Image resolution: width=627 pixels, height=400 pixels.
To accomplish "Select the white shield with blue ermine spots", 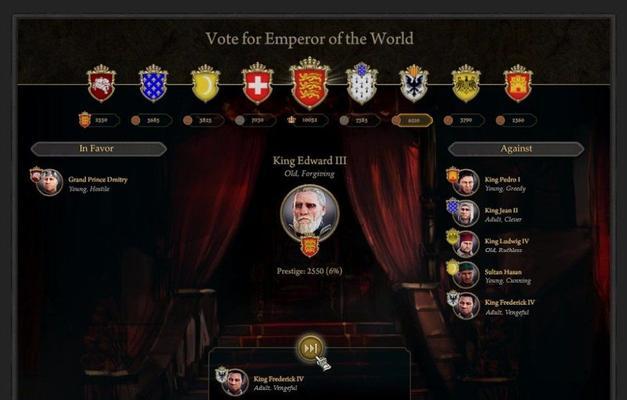I will click(361, 83).
